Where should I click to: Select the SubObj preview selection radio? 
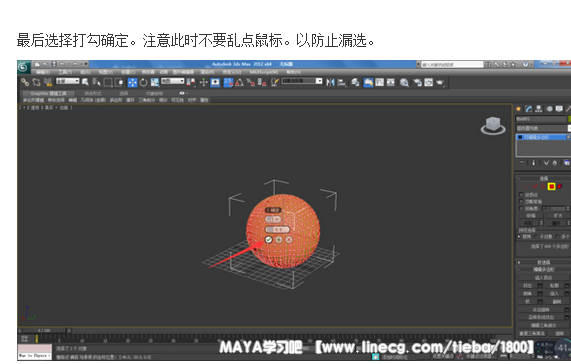(536, 237)
